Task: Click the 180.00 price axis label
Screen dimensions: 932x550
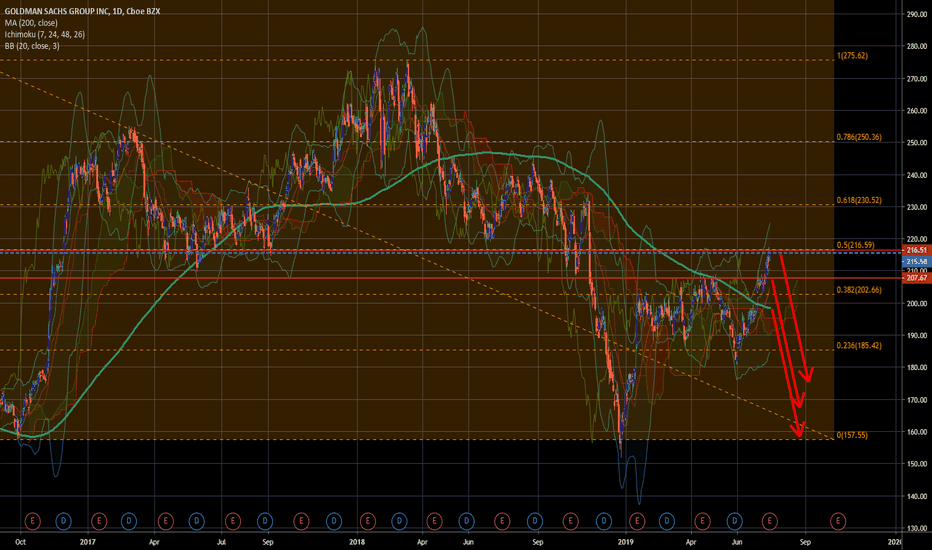Action: [x=917, y=367]
